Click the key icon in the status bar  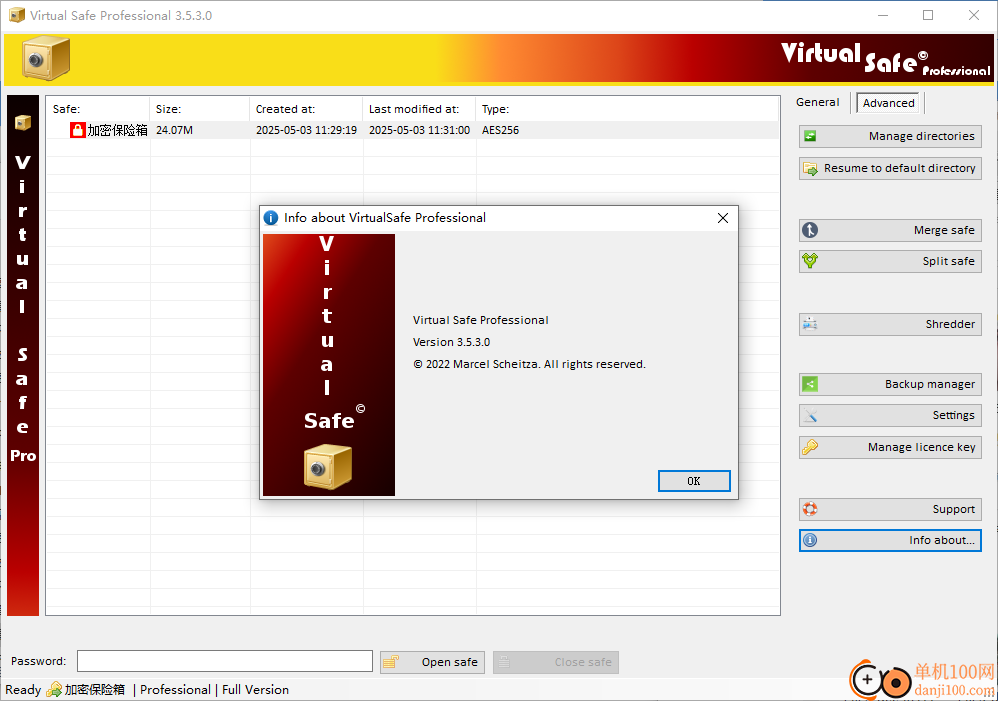click(x=55, y=690)
